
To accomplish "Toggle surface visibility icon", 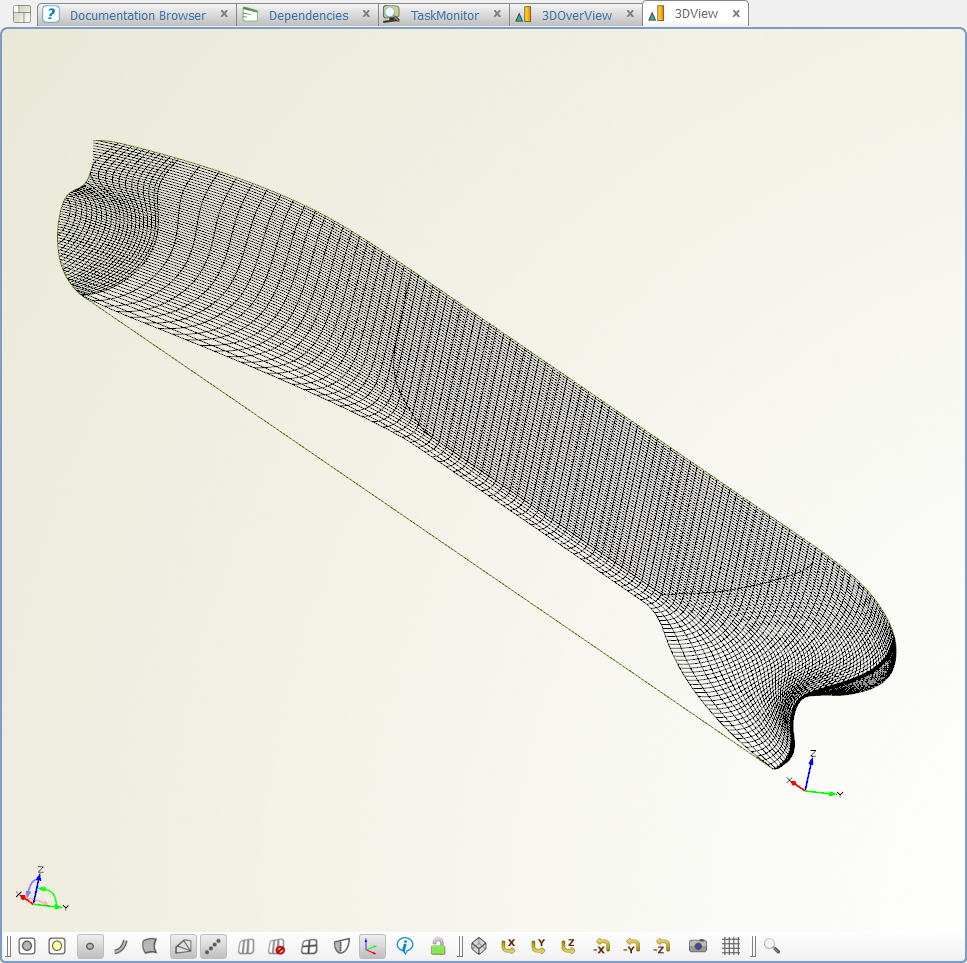I will [x=150, y=946].
